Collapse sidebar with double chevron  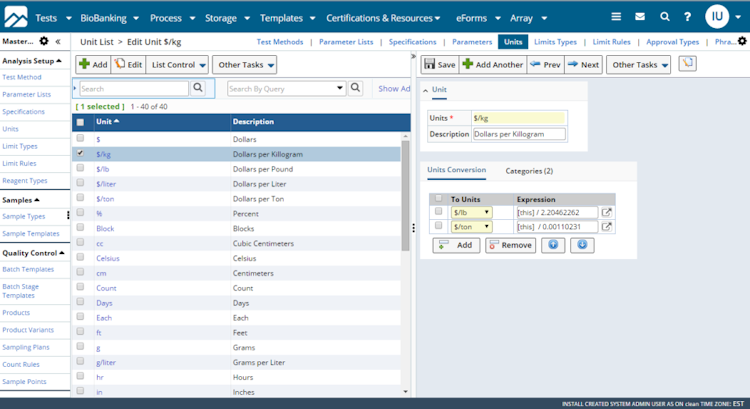click(x=58, y=42)
